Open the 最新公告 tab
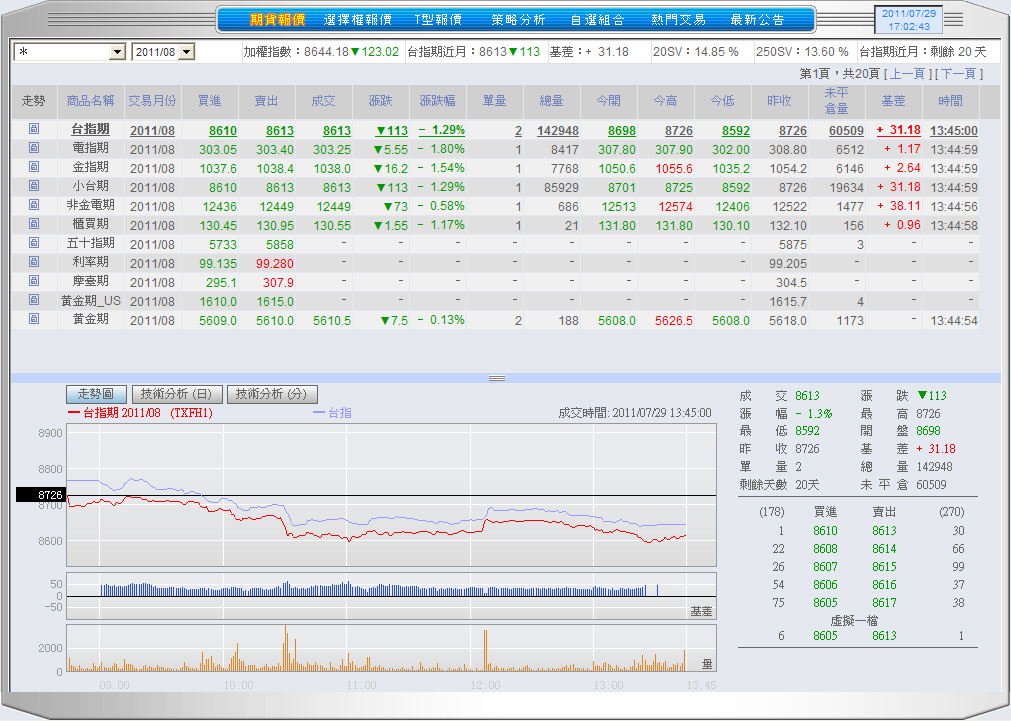 (x=758, y=20)
